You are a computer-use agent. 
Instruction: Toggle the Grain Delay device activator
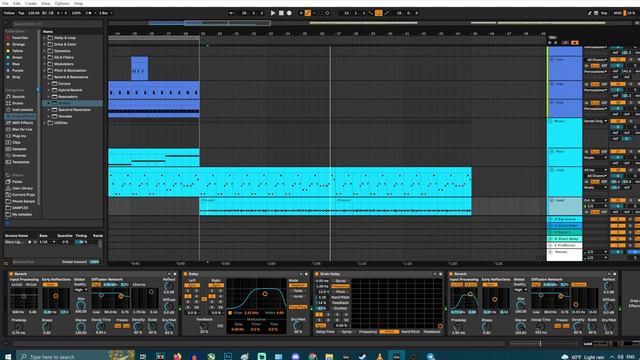317,274
